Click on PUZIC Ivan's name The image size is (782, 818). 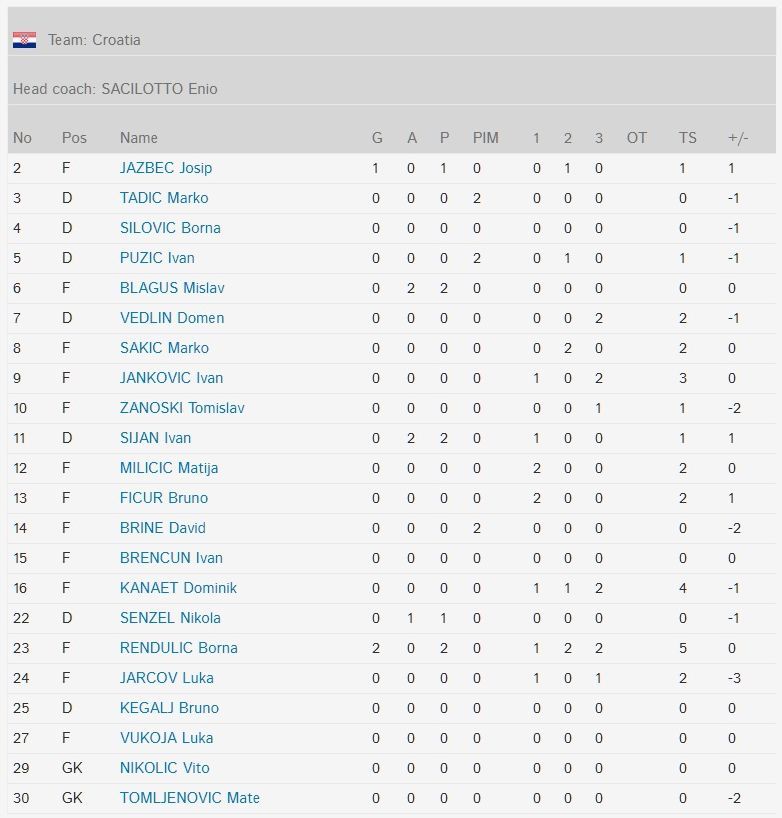coord(157,258)
